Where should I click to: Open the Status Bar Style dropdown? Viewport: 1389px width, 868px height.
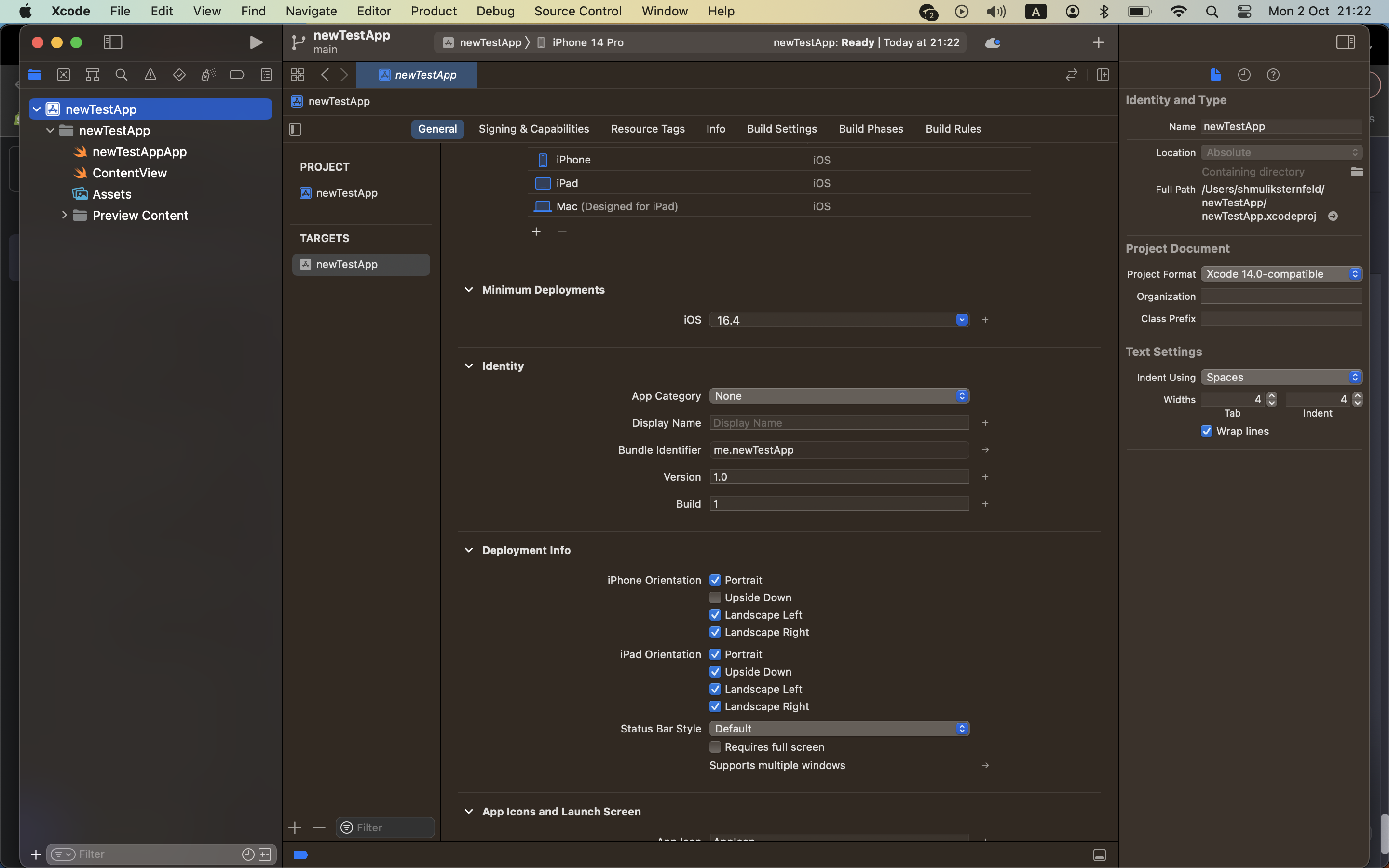click(x=839, y=729)
